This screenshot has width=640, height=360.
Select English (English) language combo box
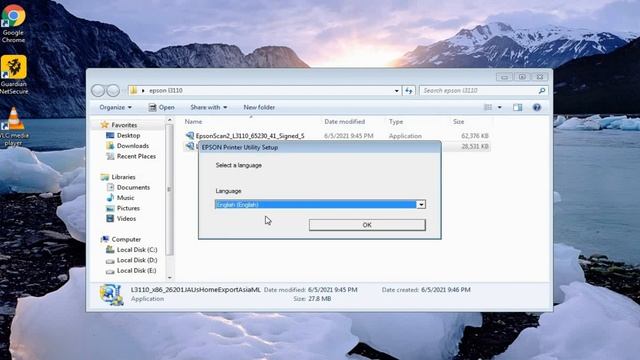pos(320,204)
